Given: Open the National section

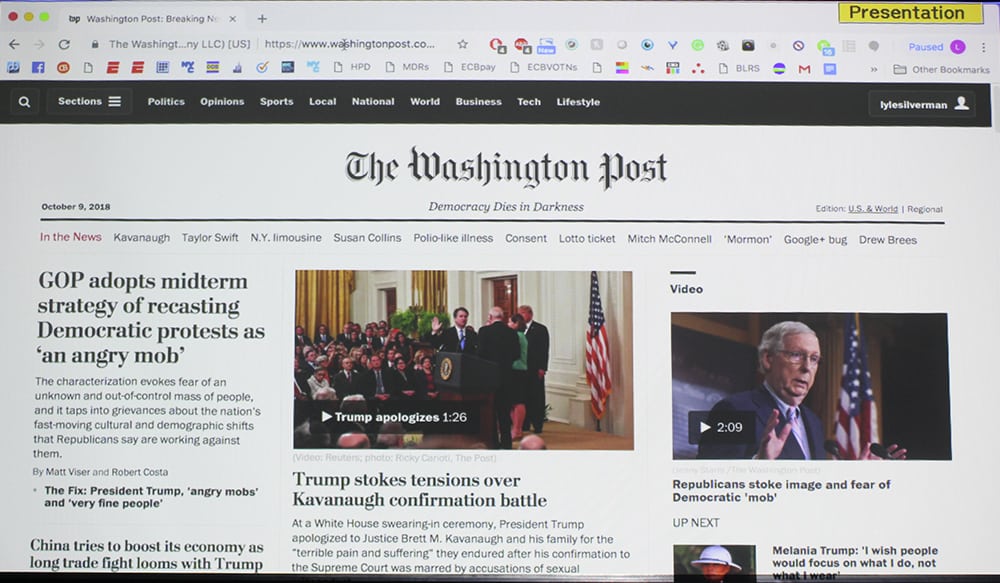Looking at the screenshot, I should pyautogui.click(x=373, y=101).
